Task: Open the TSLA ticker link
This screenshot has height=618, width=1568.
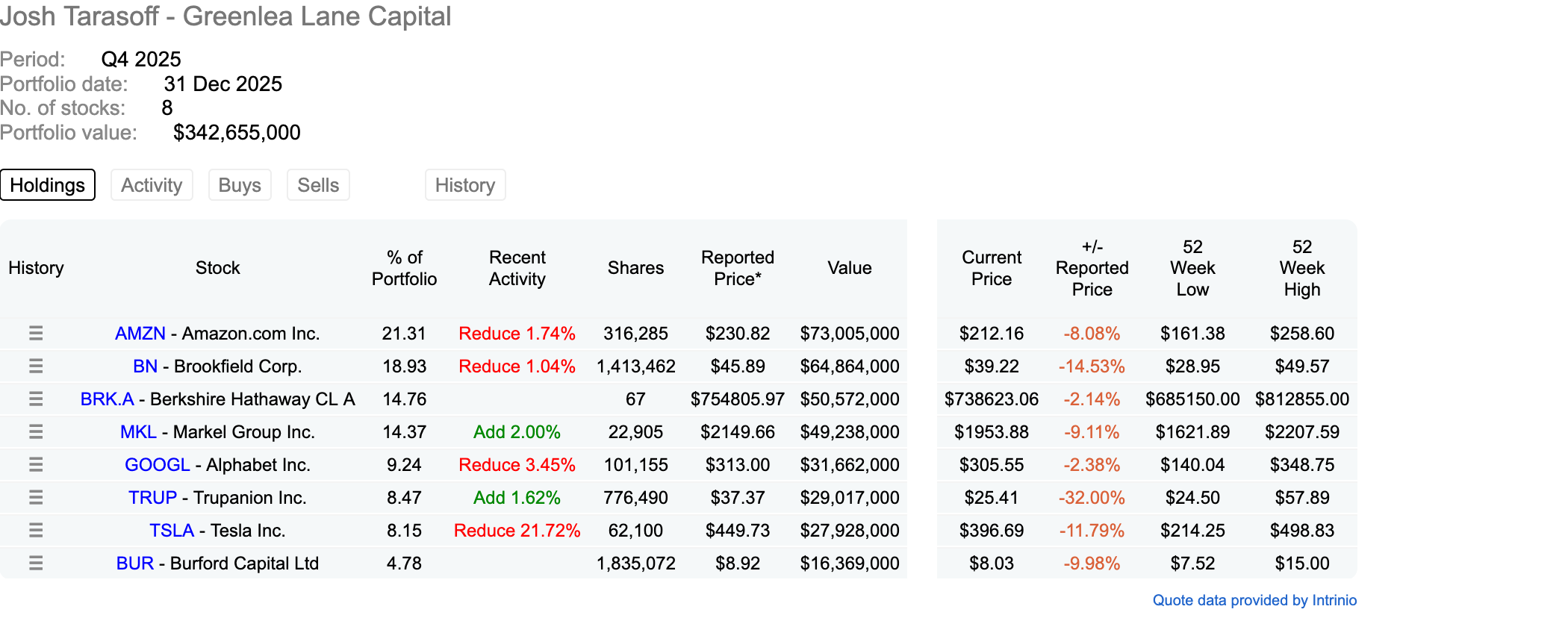Action: (172, 531)
